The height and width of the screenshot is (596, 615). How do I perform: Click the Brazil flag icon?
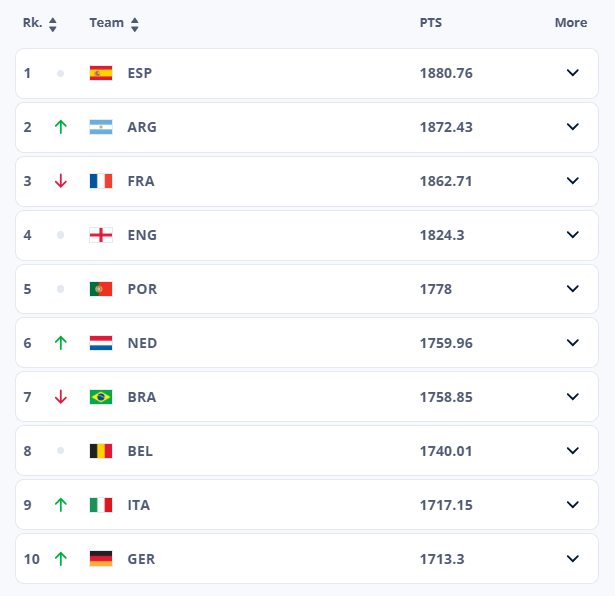pos(101,397)
